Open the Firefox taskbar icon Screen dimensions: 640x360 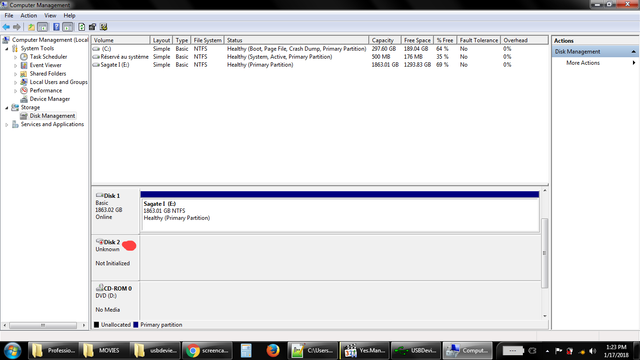click(273, 351)
